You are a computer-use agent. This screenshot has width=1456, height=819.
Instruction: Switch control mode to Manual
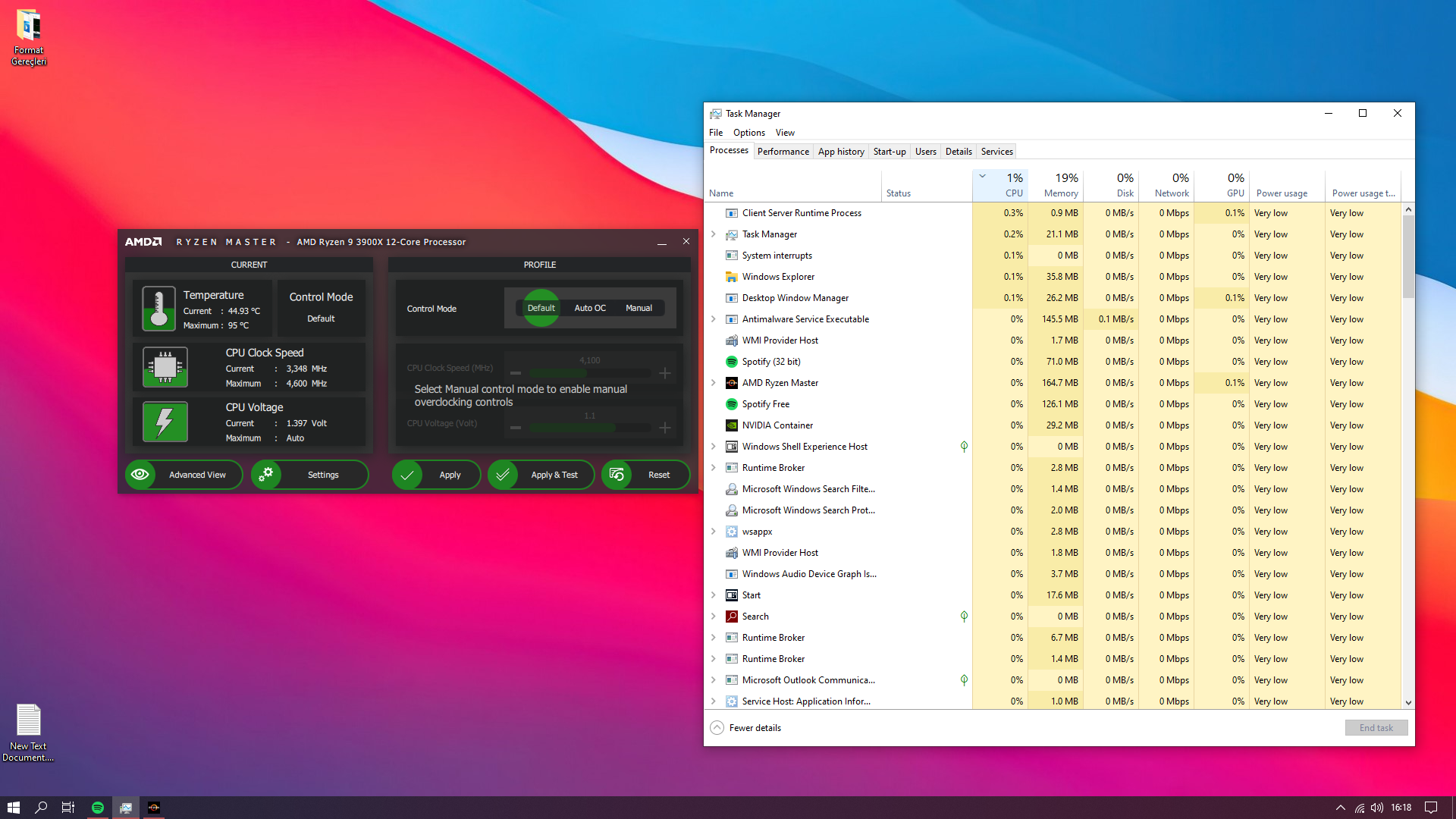pyautogui.click(x=639, y=308)
